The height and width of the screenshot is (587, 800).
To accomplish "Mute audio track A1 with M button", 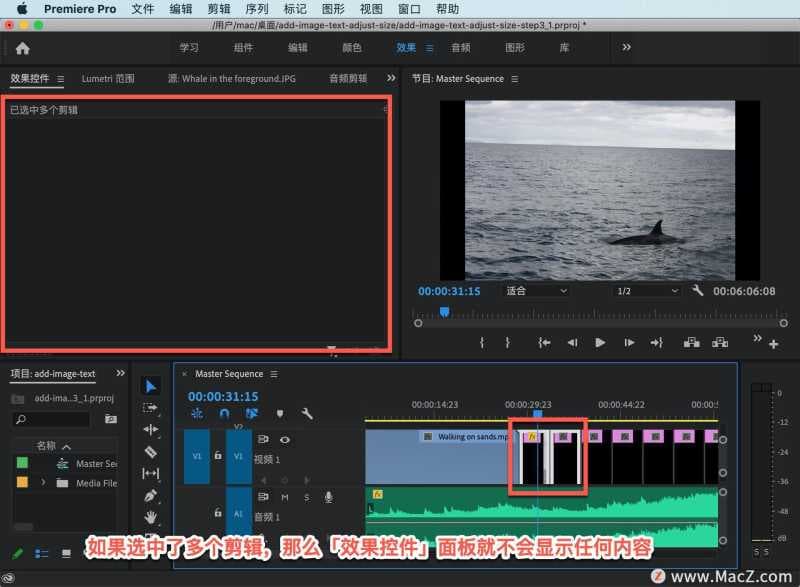I will pos(285,497).
